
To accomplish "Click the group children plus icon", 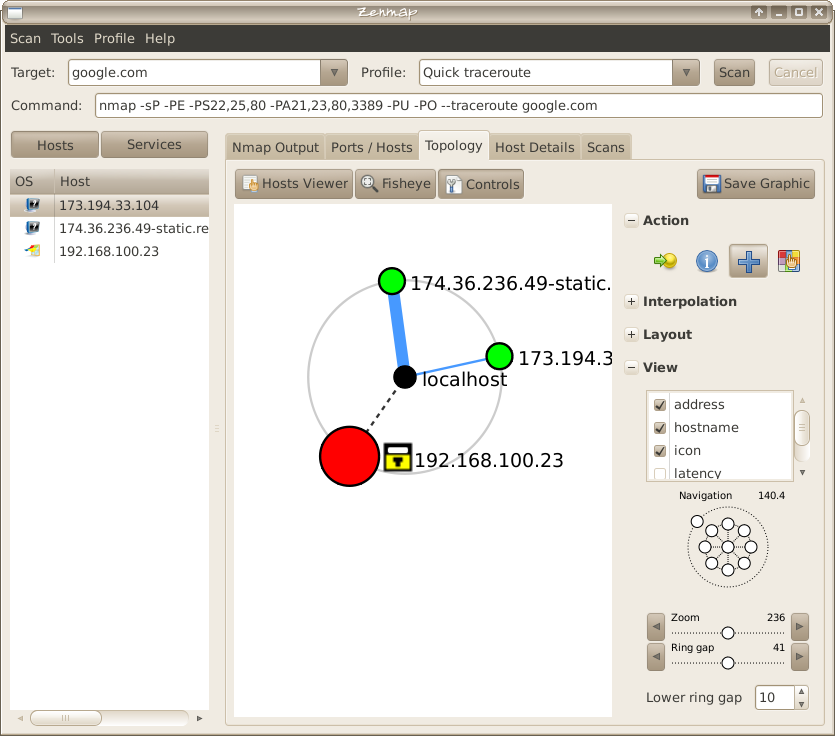I will pos(748,261).
